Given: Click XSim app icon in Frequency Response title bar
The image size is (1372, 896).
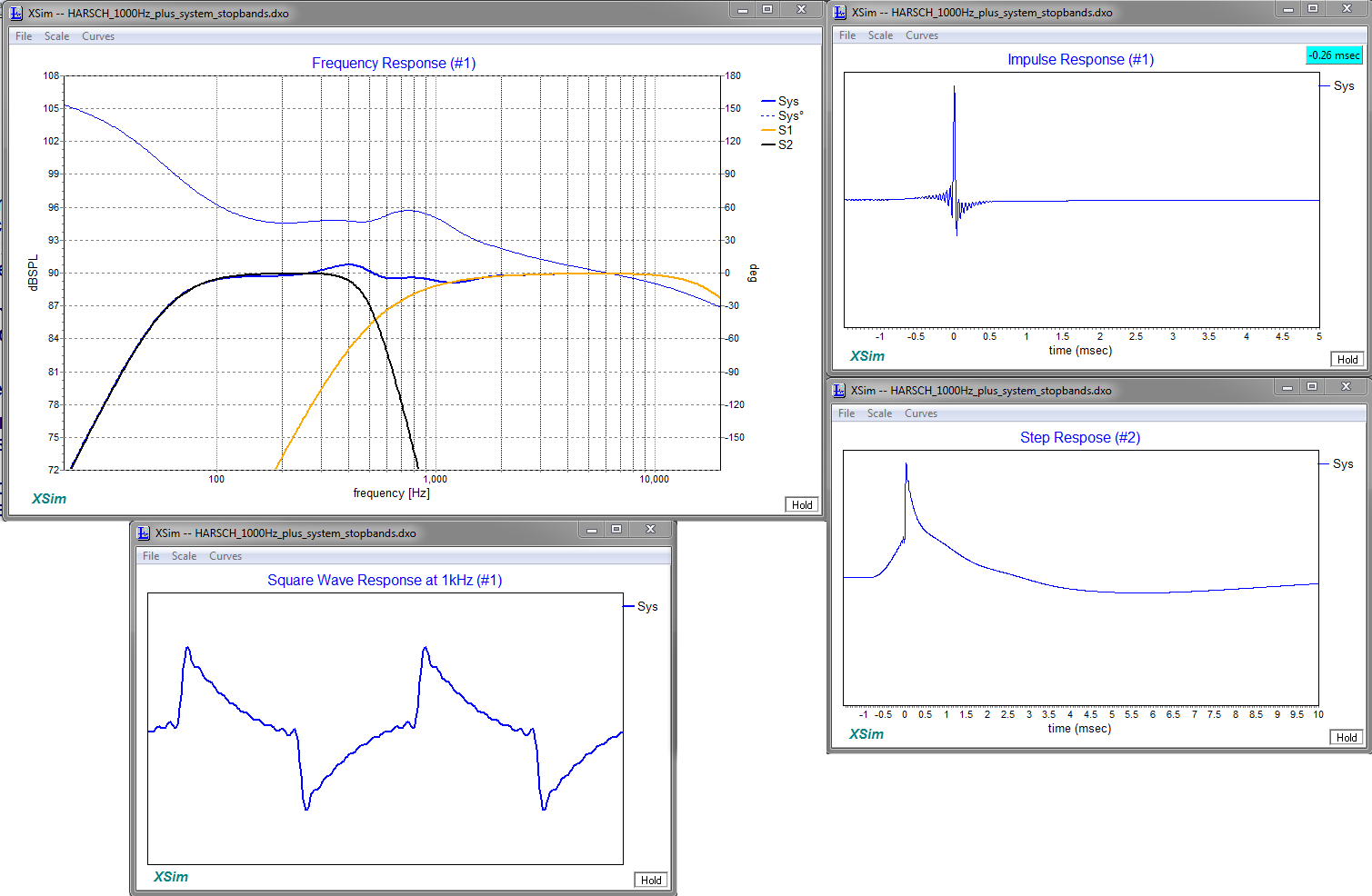Looking at the screenshot, I should pyautogui.click(x=16, y=14).
